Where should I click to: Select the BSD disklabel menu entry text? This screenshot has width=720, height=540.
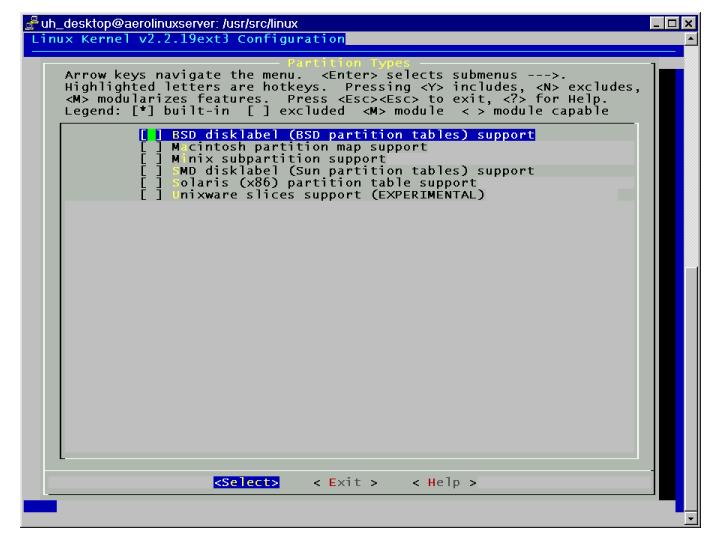pos(353,135)
